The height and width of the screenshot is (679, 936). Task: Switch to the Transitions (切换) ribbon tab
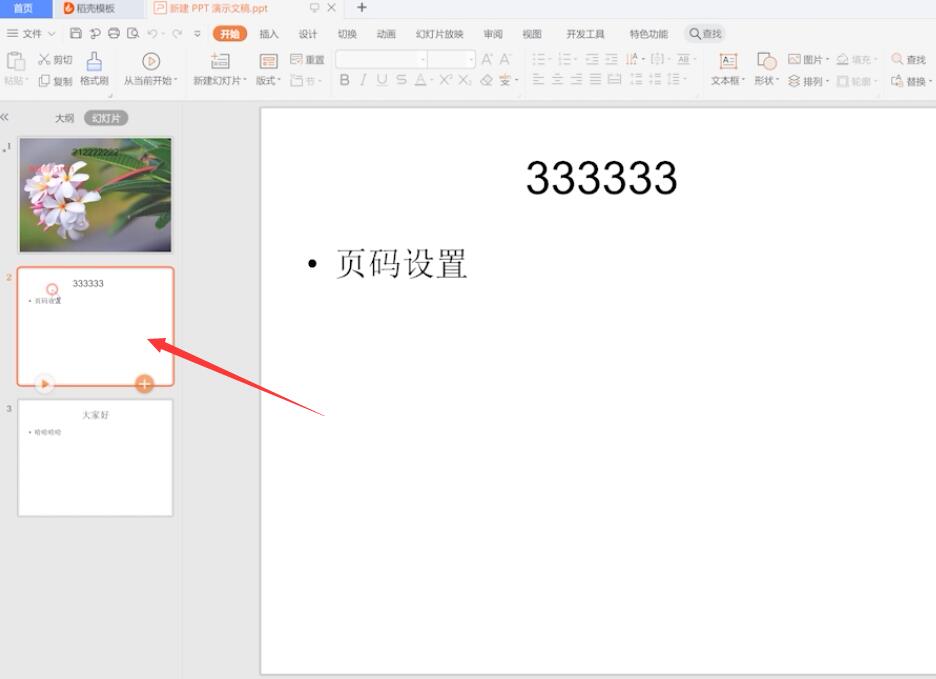tap(347, 34)
